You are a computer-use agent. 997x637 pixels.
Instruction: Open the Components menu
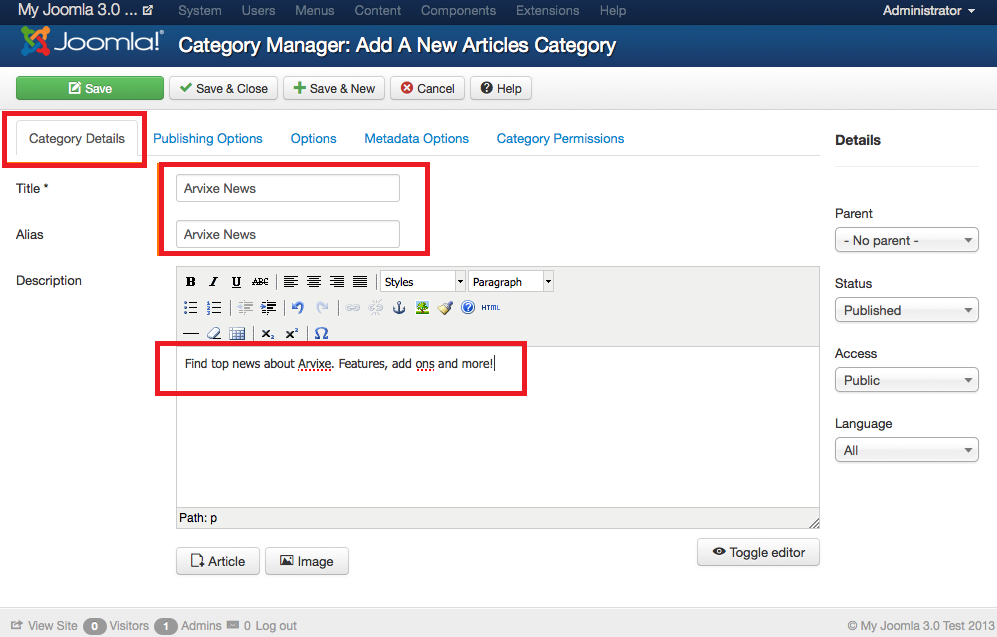458,10
